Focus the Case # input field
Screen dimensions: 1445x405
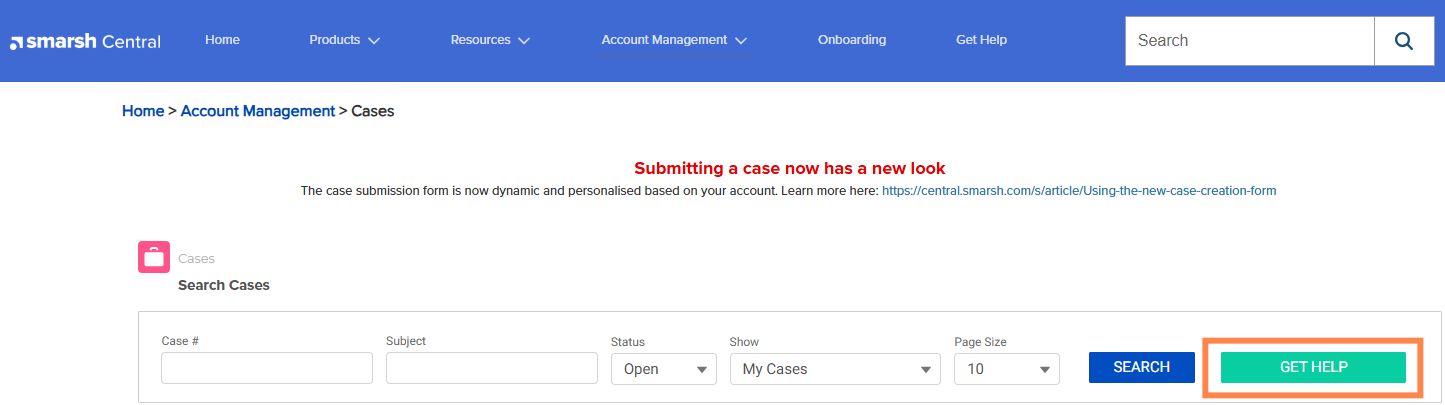267,368
